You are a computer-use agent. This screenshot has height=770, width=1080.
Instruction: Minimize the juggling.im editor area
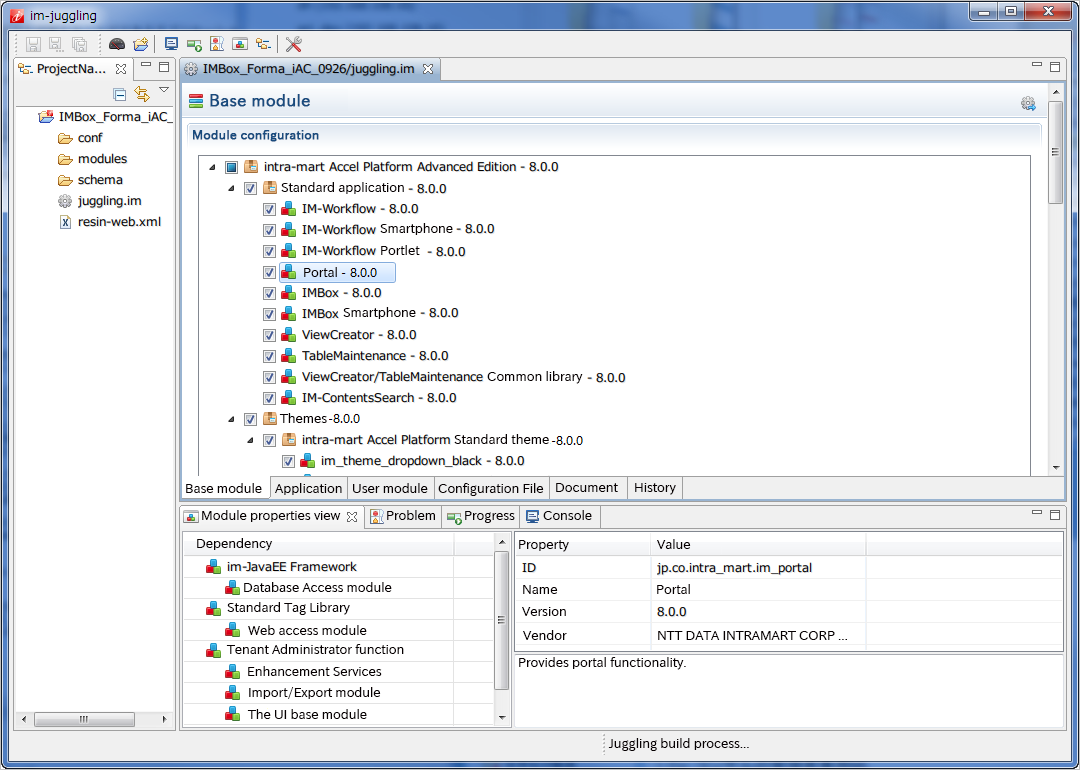pos(1037,65)
